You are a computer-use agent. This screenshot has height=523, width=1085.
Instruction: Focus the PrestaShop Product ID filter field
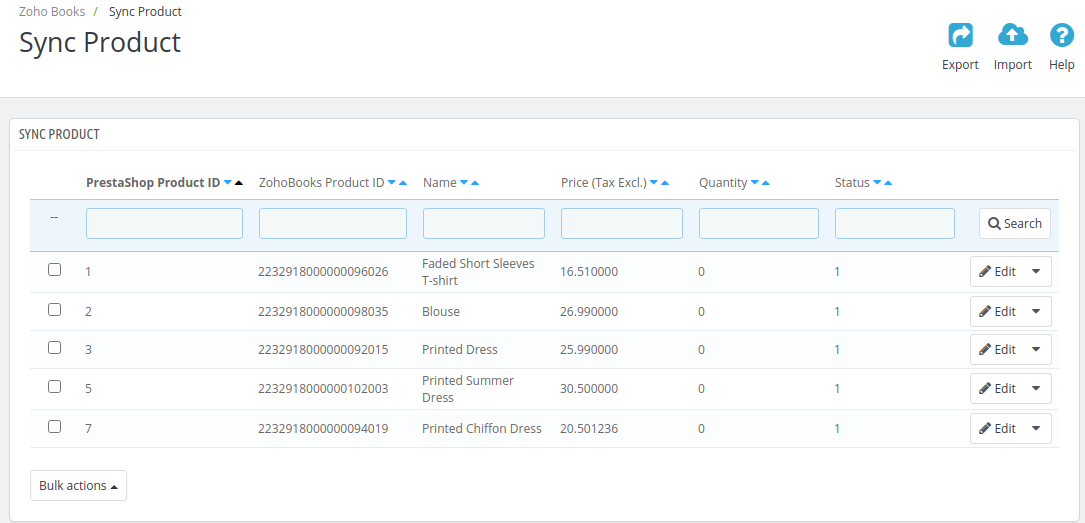[164, 223]
